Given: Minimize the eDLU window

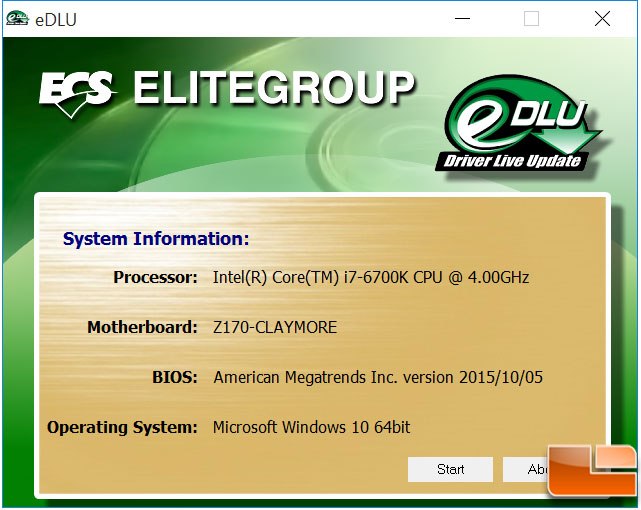Looking at the screenshot, I should (x=462, y=19).
